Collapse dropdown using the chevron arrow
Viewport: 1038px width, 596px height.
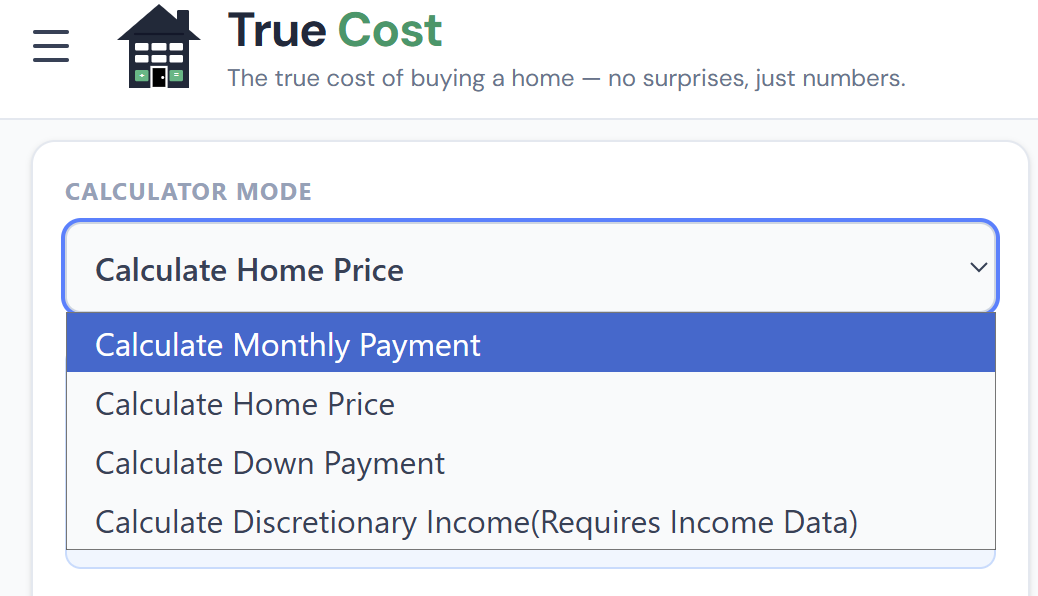[978, 268]
